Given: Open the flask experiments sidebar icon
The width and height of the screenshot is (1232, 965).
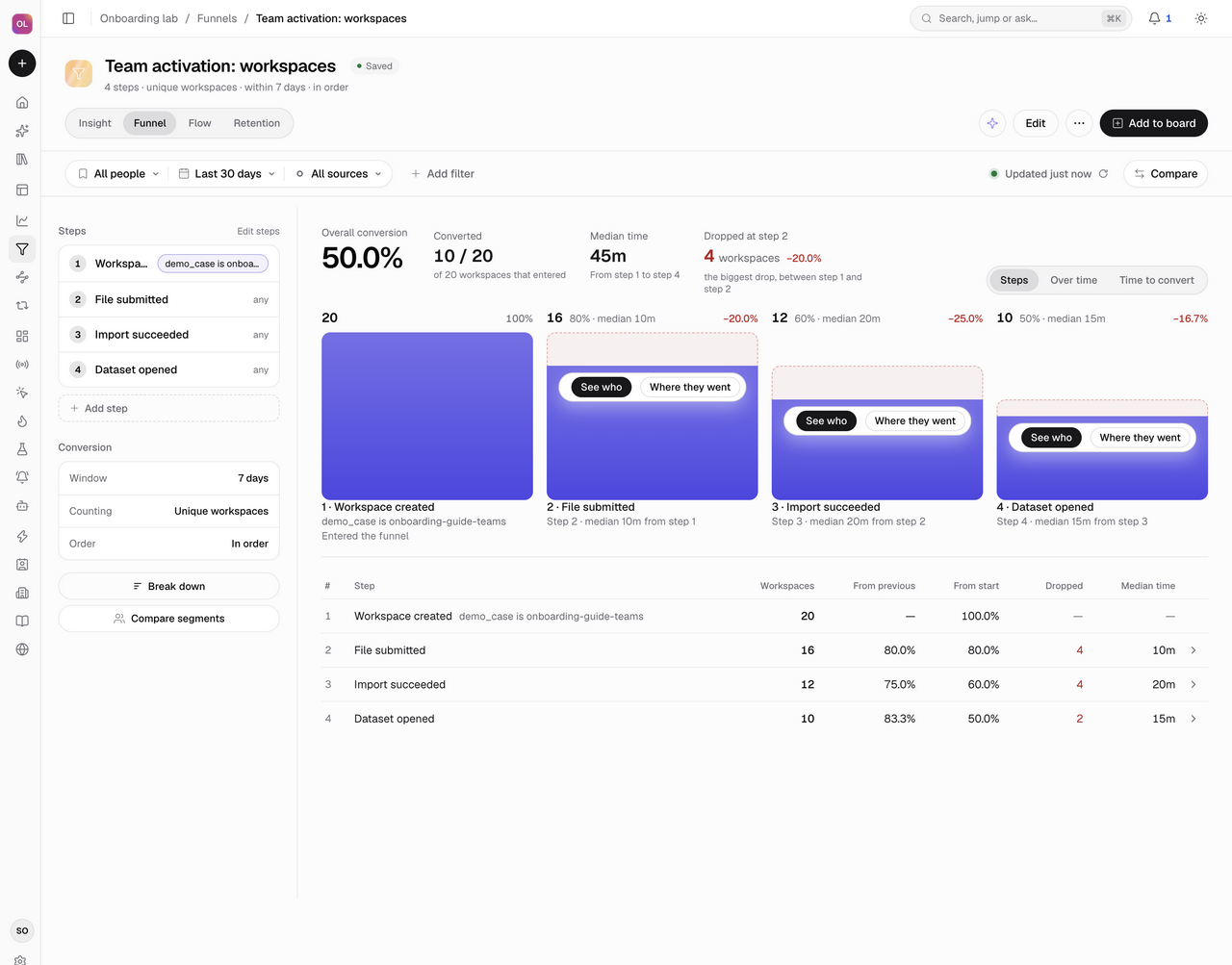Looking at the screenshot, I should (22, 449).
